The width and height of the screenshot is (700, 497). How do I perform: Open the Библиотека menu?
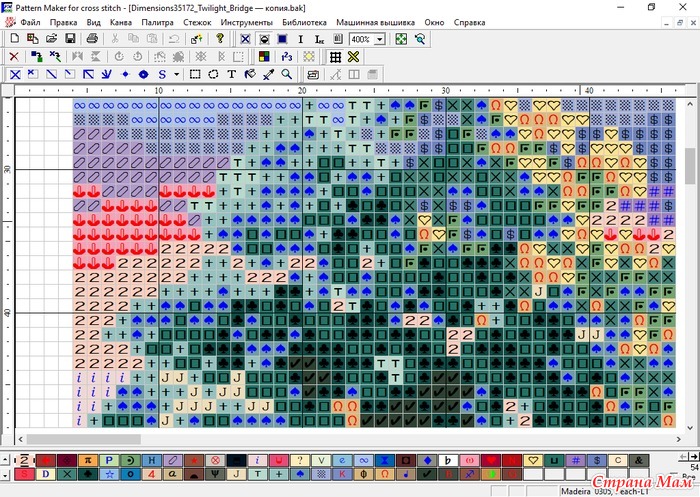(x=304, y=21)
